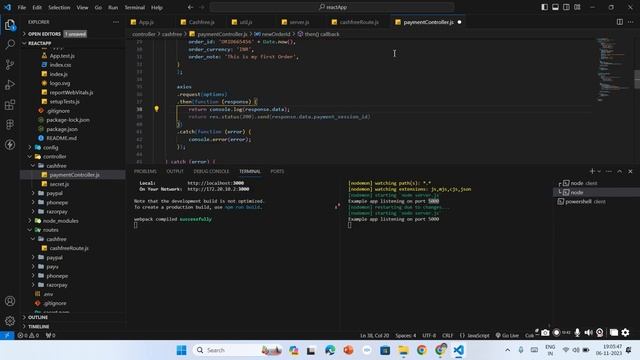Open the Search view in activity bar
640x360 pixels.
pos(10,44)
